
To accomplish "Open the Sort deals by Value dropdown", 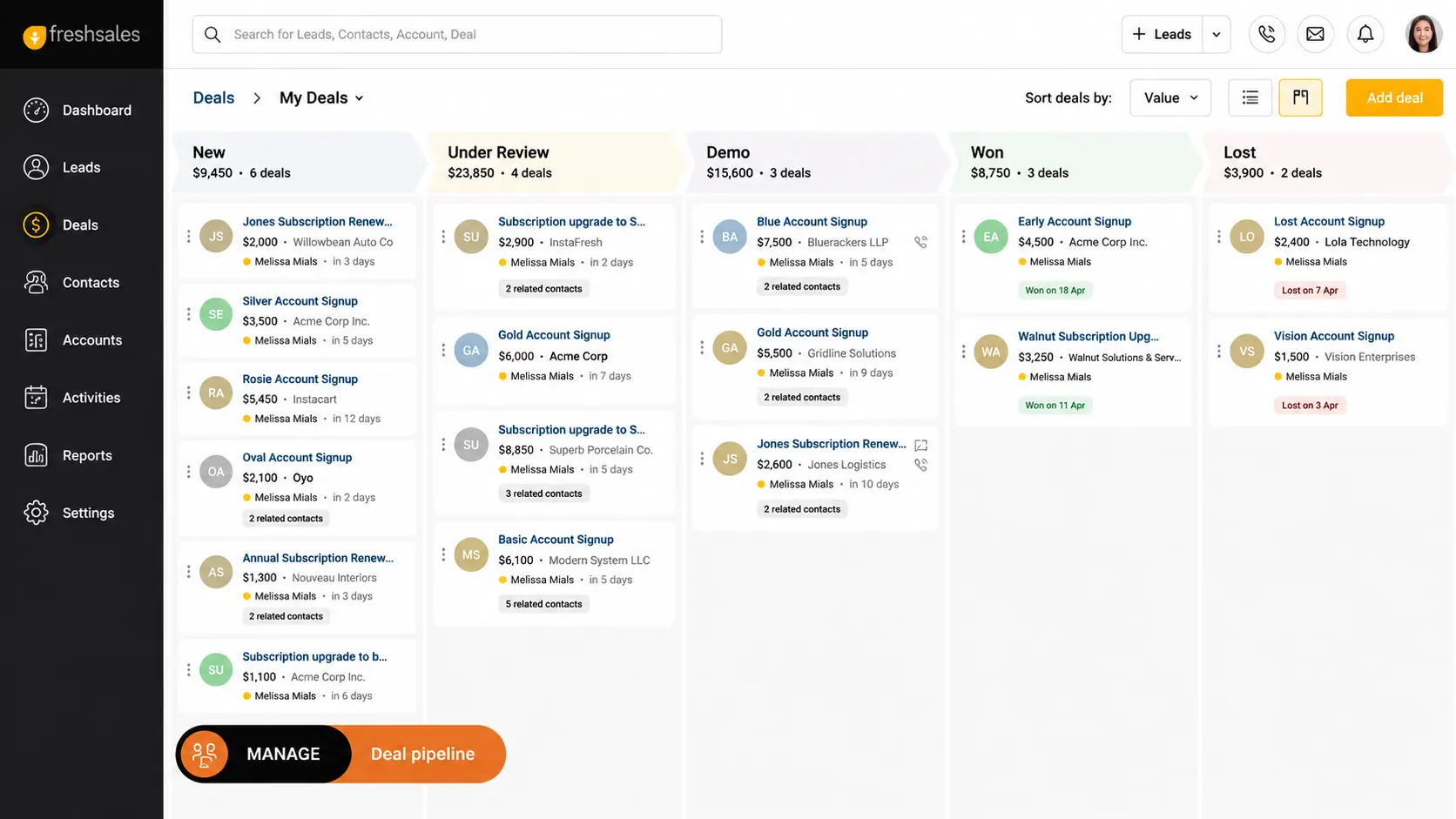I will (x=1170, y=97).
